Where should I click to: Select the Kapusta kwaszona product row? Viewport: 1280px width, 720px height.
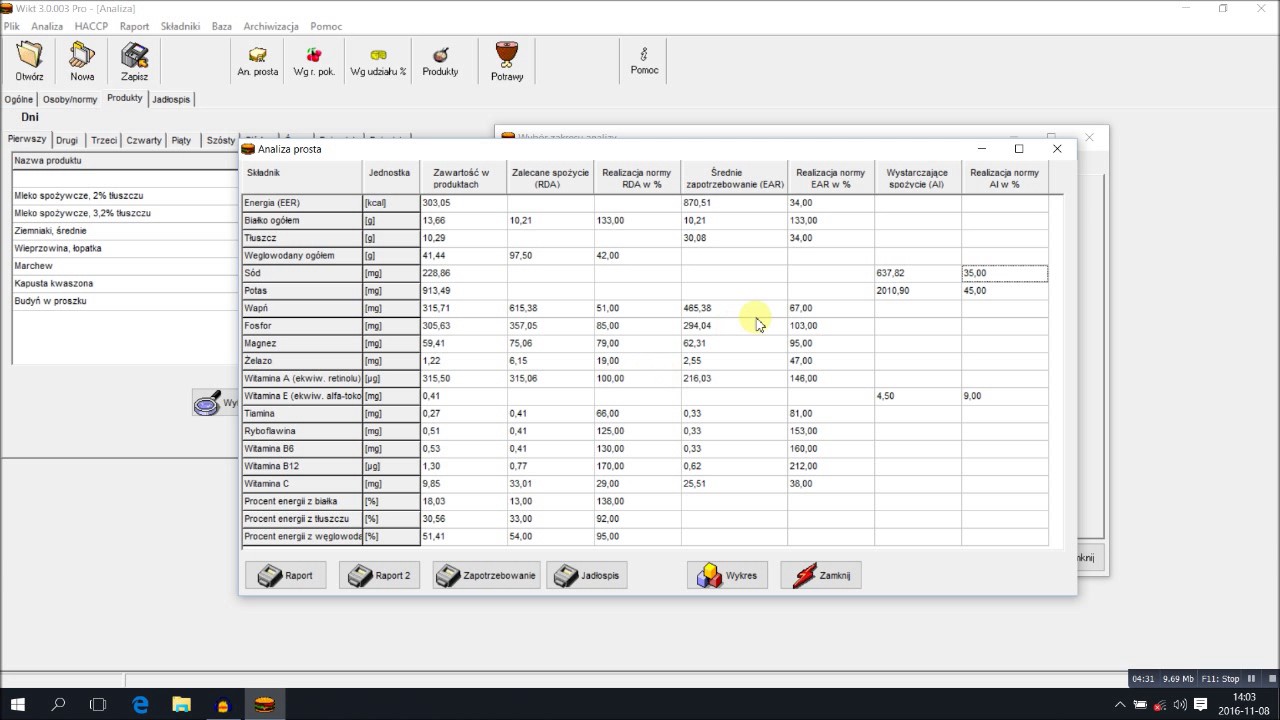(125, 284)
